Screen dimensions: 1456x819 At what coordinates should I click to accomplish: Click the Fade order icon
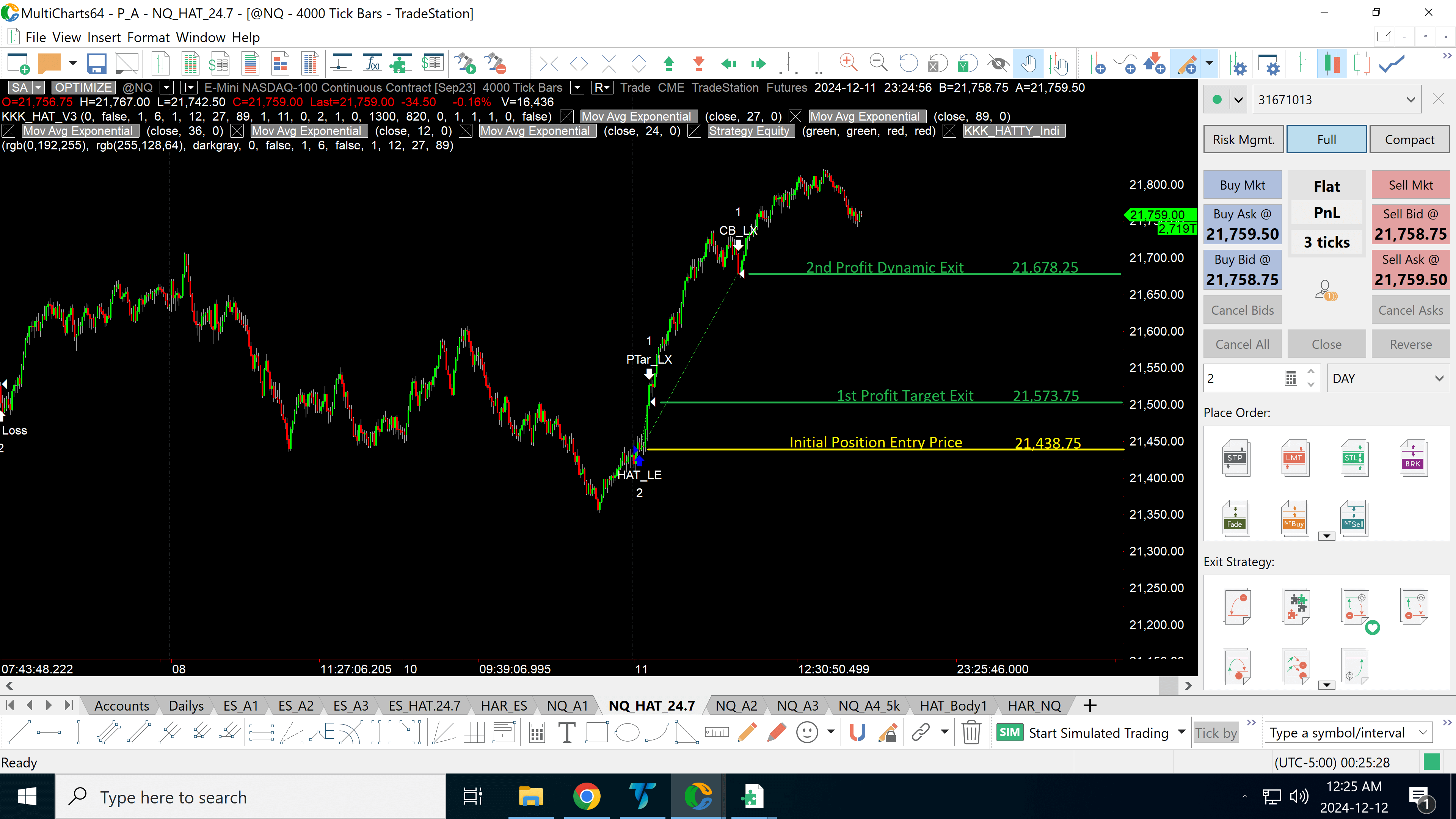point(1236,518)
